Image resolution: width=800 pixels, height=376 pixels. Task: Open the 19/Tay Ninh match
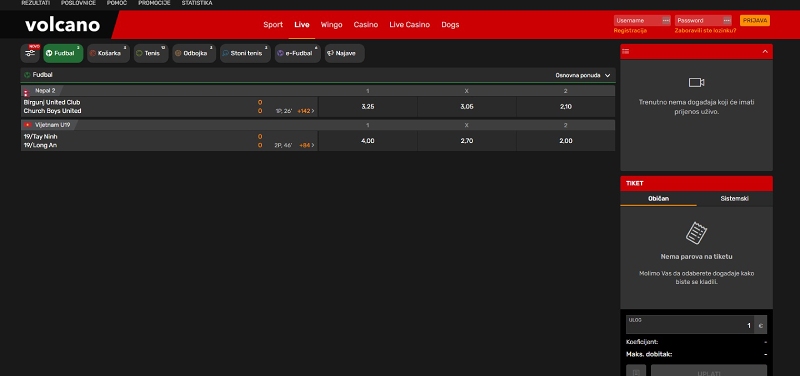point(40,137)
